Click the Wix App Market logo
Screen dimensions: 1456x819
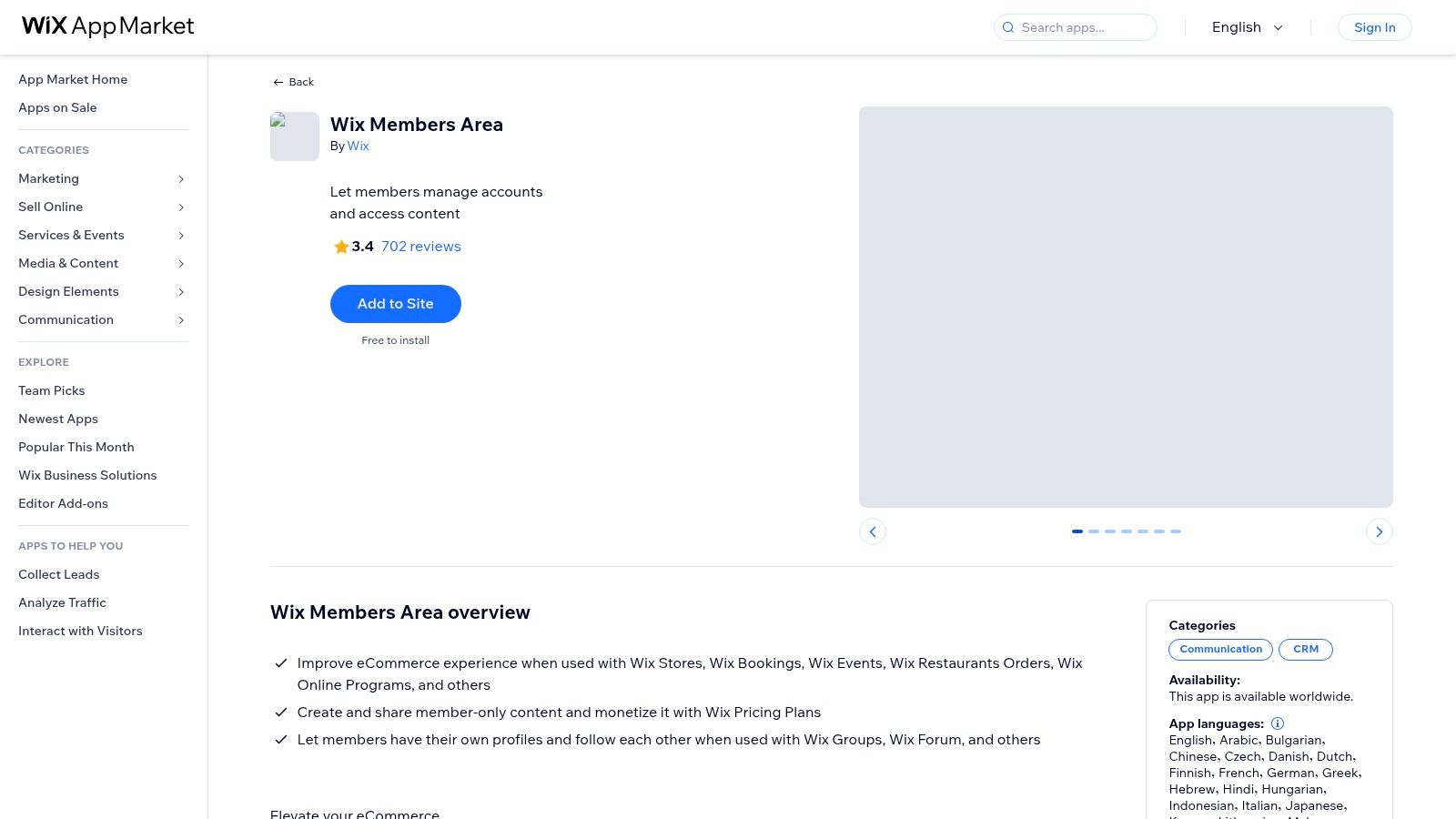(106, 26)
